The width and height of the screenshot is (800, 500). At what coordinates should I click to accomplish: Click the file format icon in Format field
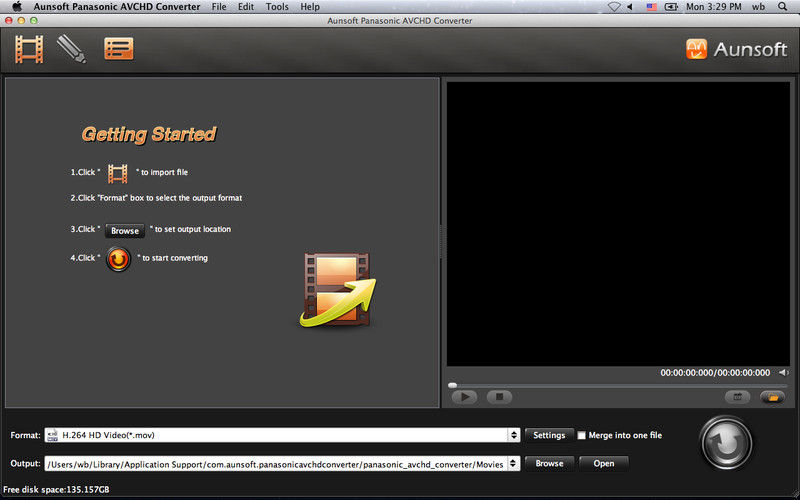(52, 435)
